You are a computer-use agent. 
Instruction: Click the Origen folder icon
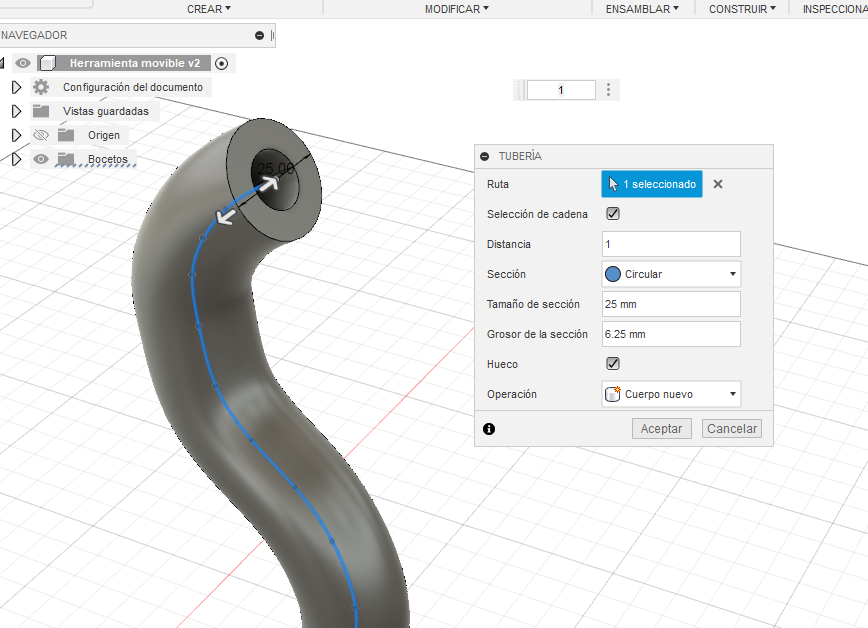pyautogui.click(x=66, y=135)
